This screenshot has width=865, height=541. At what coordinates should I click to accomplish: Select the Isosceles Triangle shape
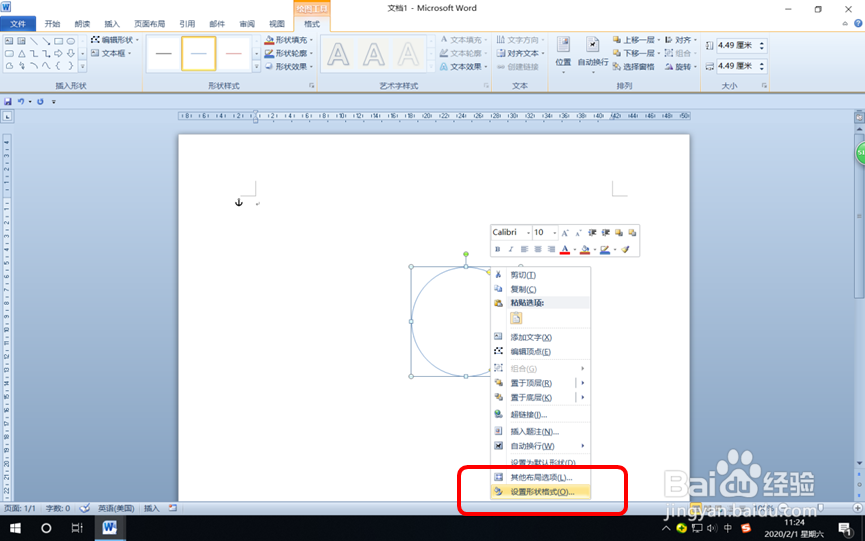22,53
